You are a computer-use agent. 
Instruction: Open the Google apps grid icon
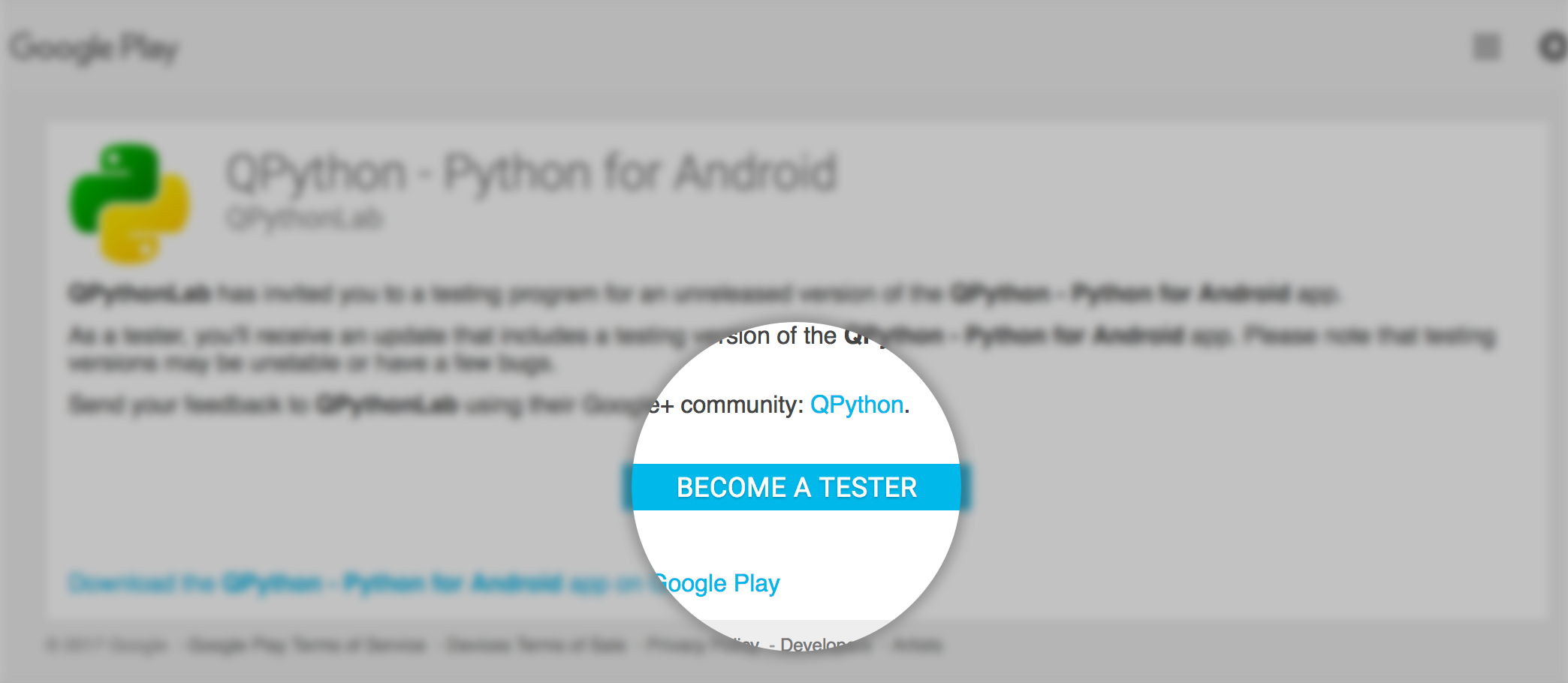[1486, 47]
